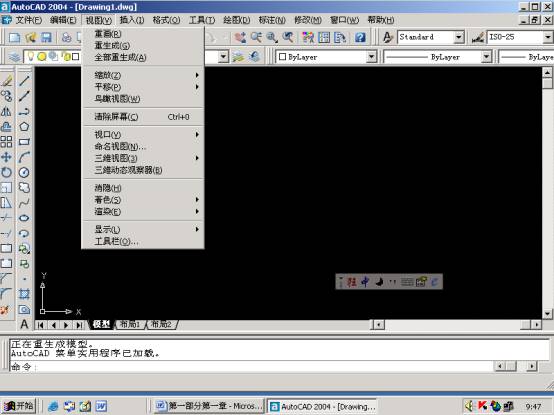Click AutoCAD 2004 taskbar button
This screenshot has height=415, width=554.
[x=322, y=406]
